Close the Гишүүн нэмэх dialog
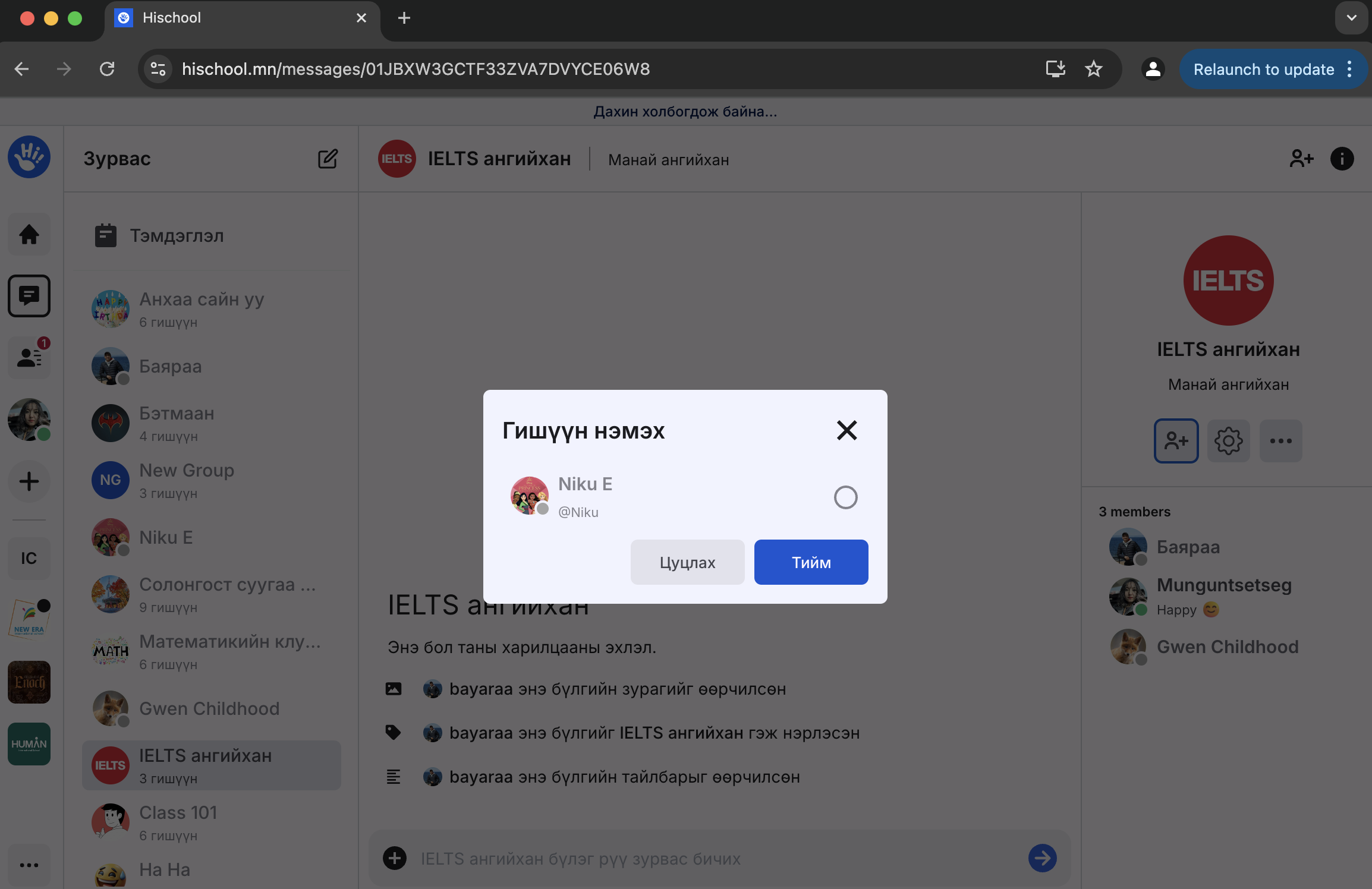 (x=847, y=430)
